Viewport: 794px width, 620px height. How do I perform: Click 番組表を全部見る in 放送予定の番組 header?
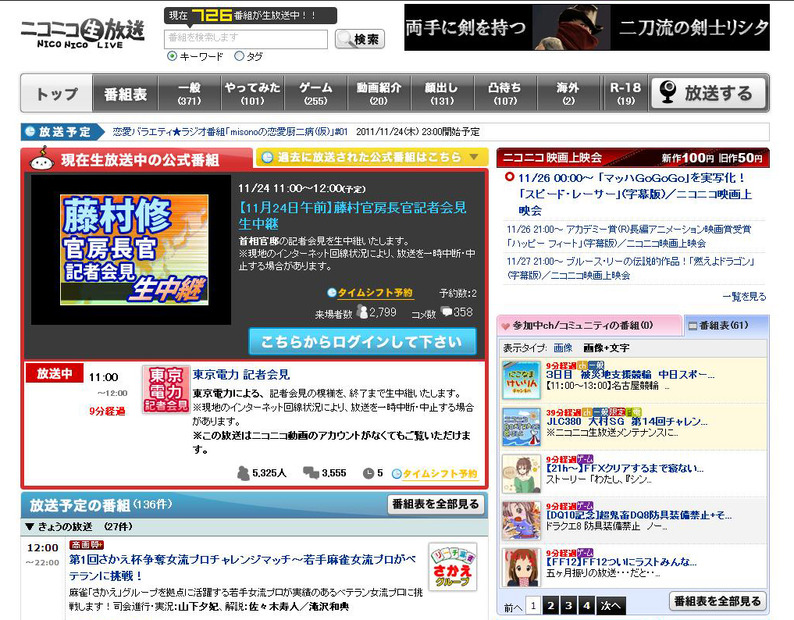pos(435,504)
